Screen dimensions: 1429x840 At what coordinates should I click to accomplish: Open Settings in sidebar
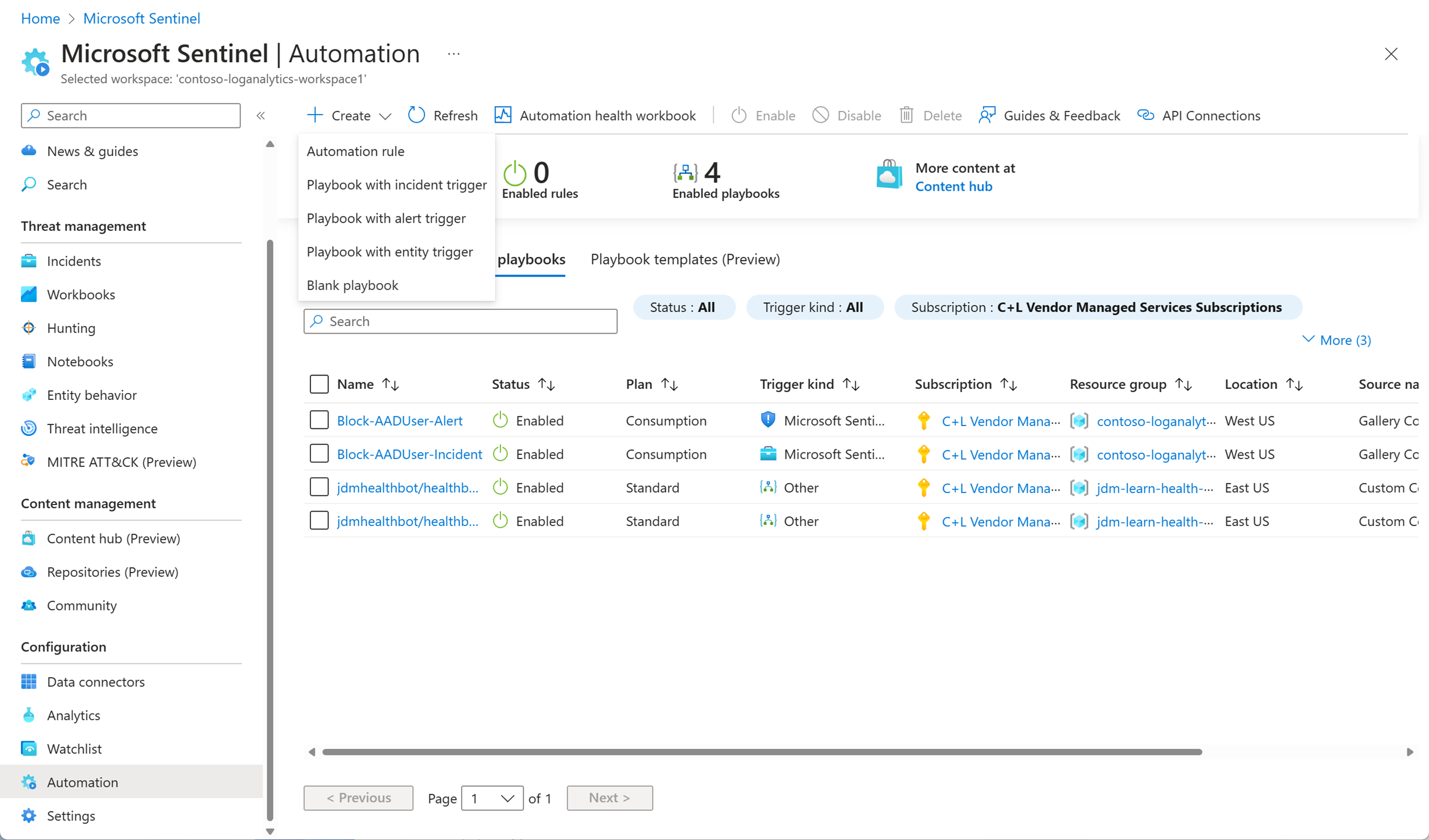[x=70, y=816]
